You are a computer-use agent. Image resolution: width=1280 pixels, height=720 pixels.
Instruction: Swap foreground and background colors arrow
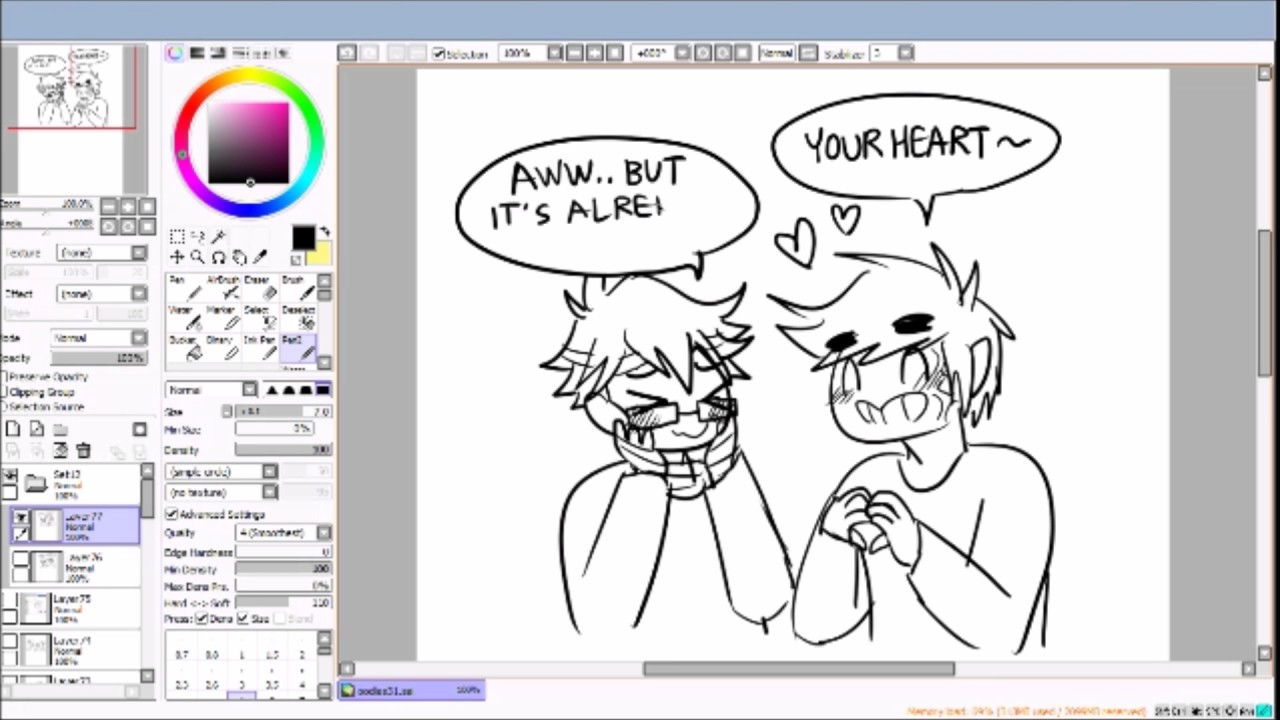point(324,233)
